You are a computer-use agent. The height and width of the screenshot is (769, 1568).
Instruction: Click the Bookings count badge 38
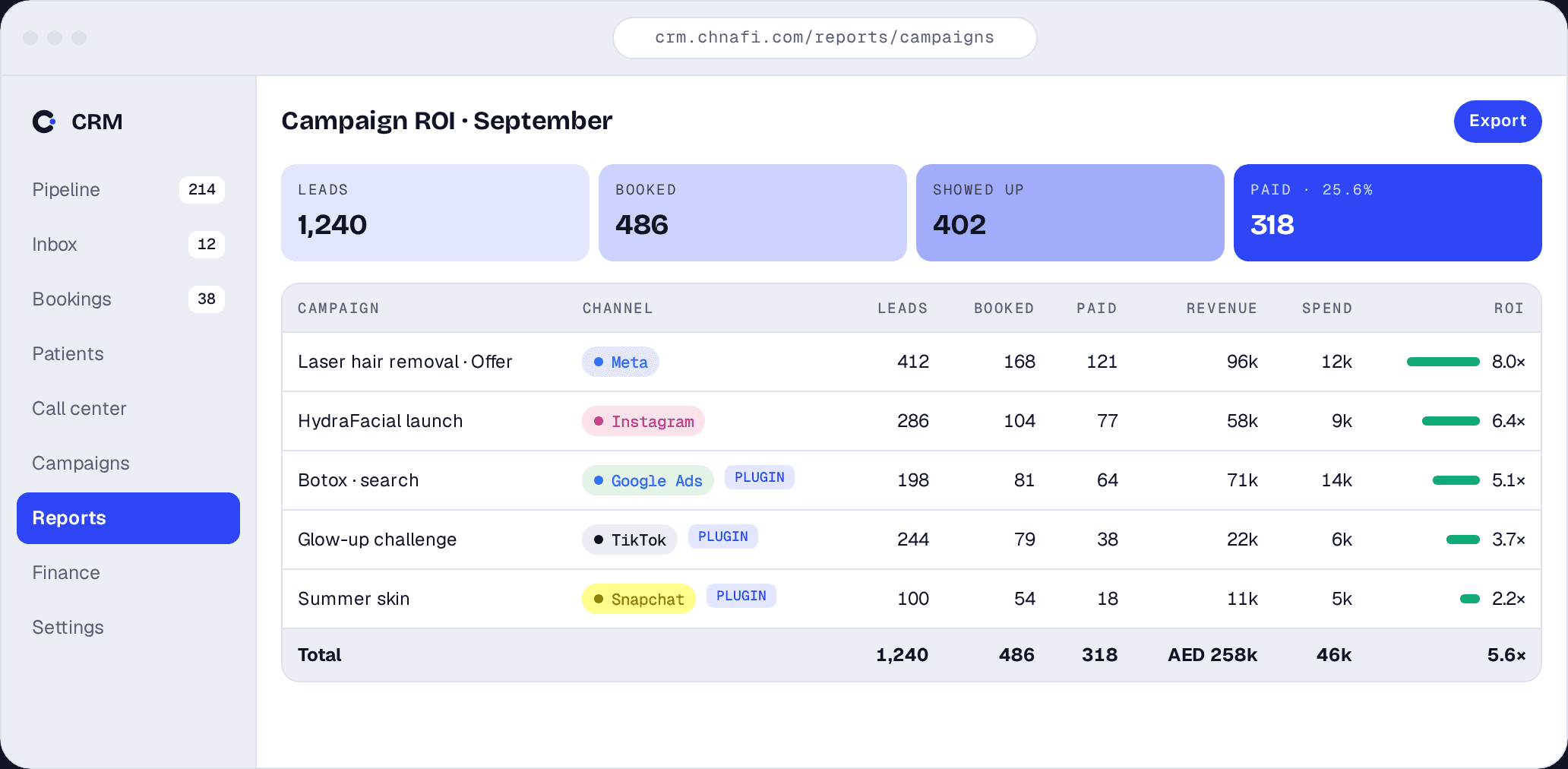[x=207, y=299]
